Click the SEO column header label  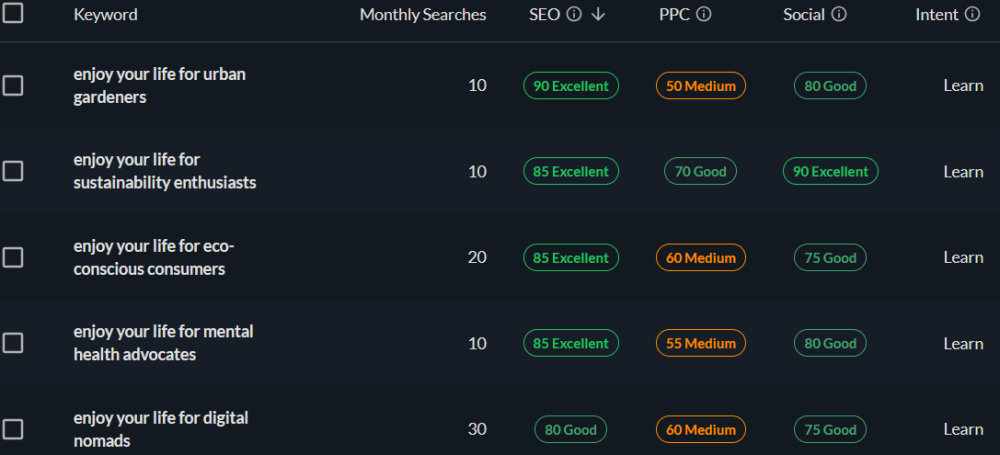(x=544, y=15)
